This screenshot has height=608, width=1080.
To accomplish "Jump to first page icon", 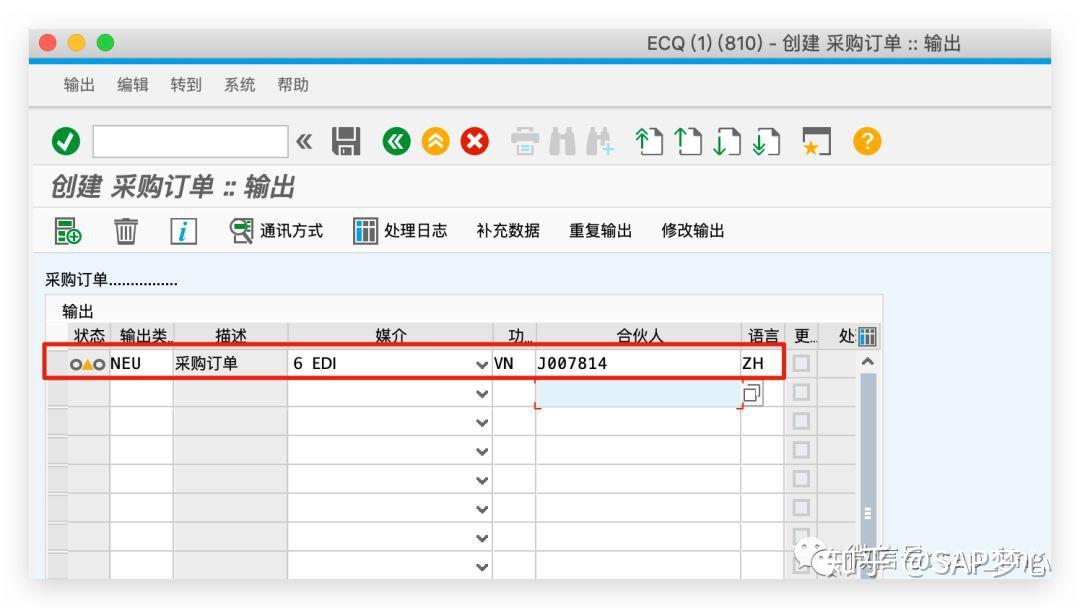I will point(649,142).
